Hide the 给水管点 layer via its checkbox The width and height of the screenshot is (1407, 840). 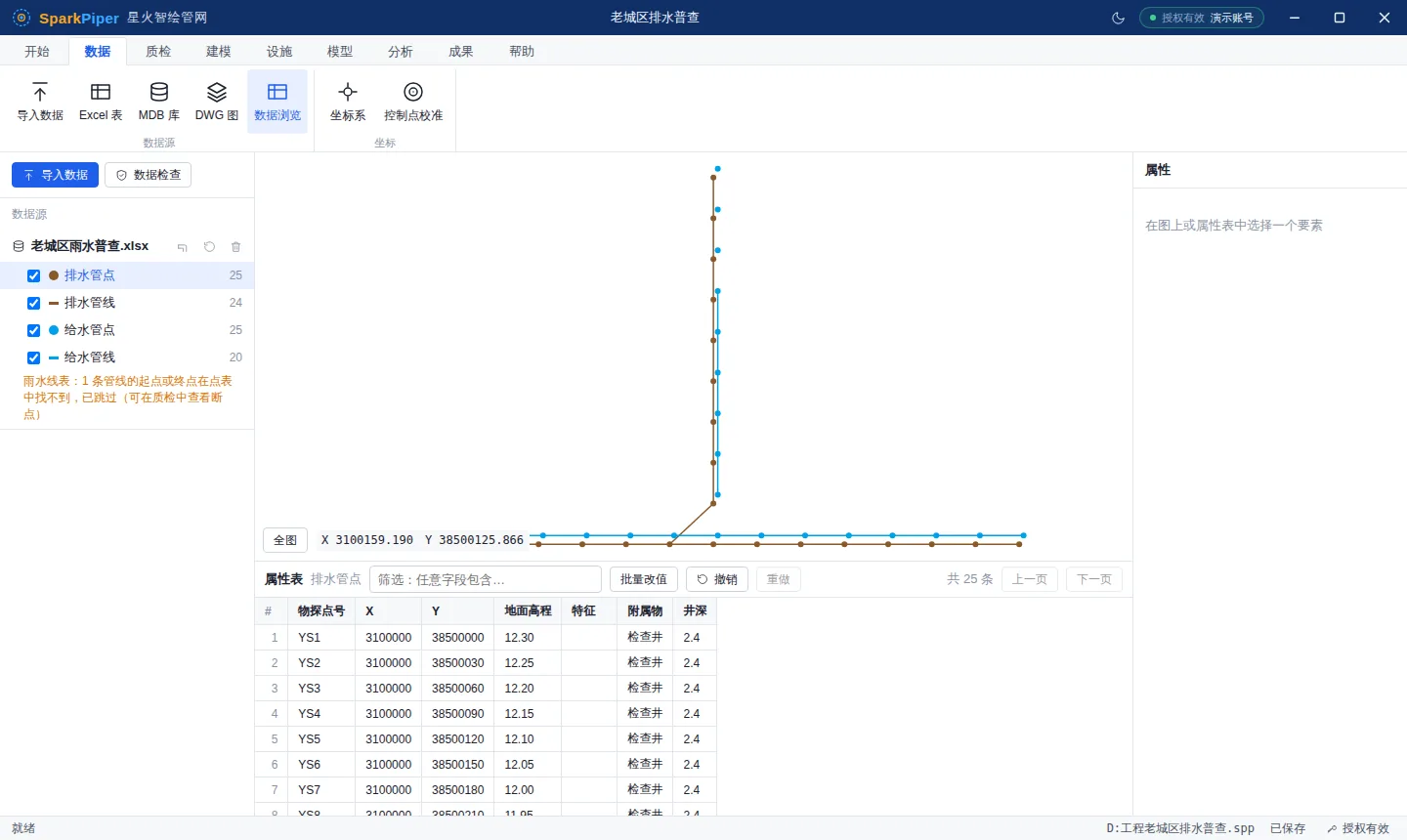click(34, 331)
